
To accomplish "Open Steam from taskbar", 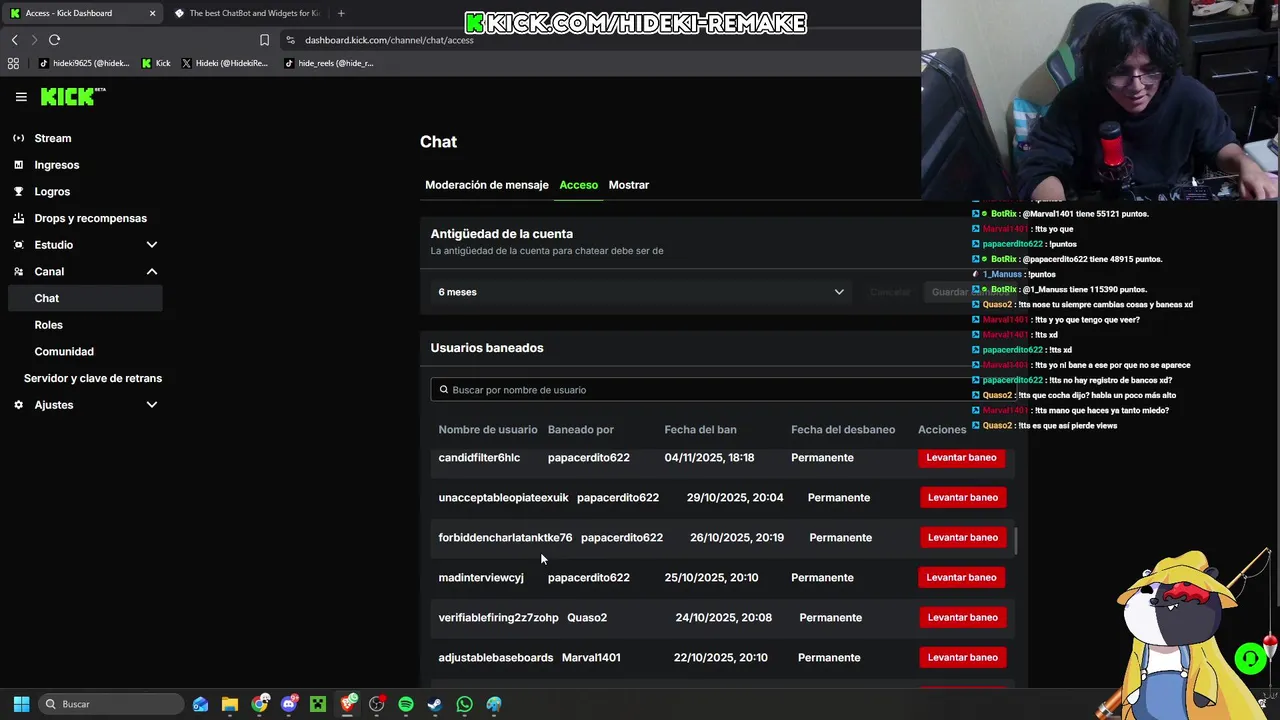I will [435, 704].
